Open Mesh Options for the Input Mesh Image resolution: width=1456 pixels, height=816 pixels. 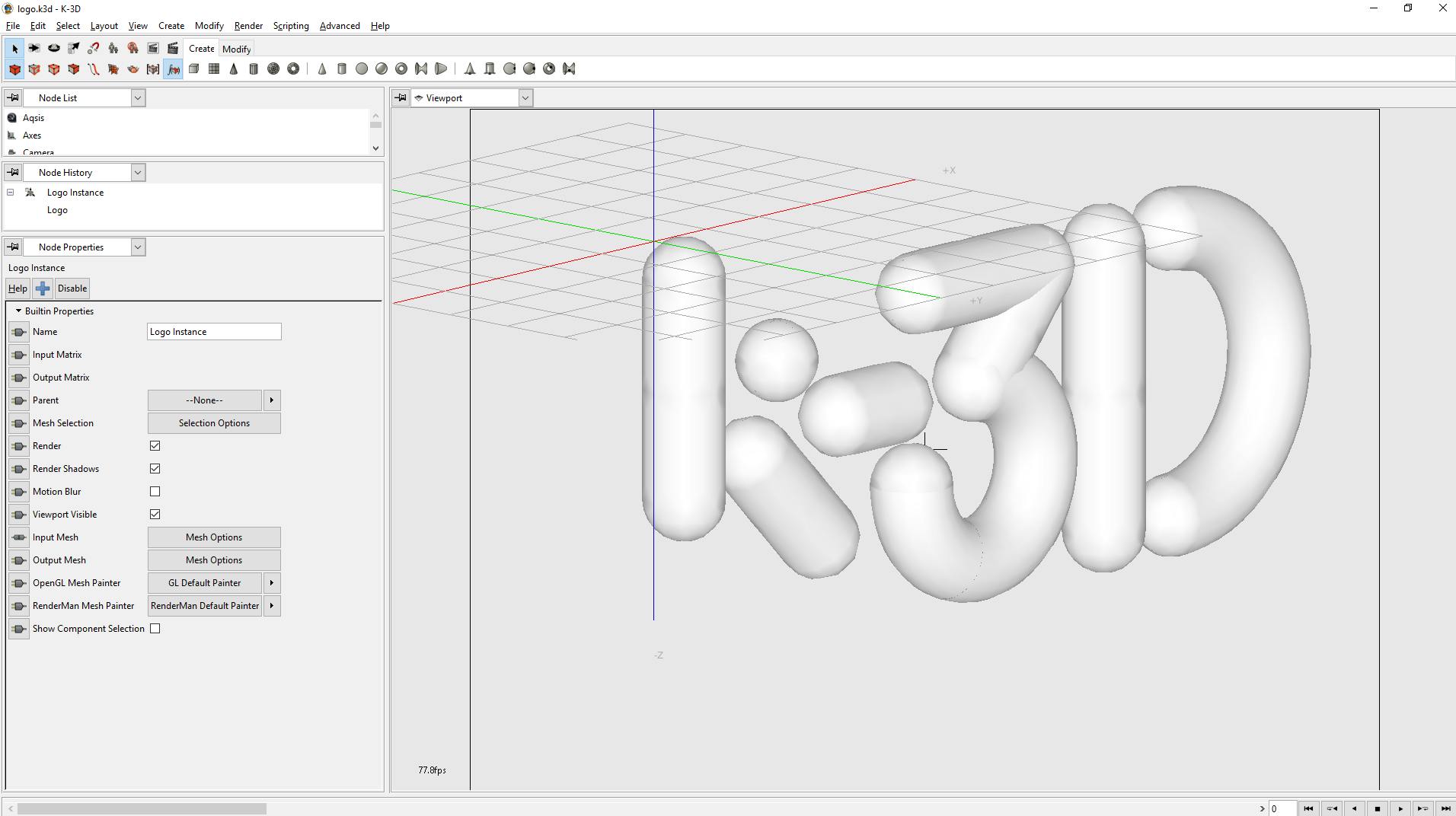[214, 537]
